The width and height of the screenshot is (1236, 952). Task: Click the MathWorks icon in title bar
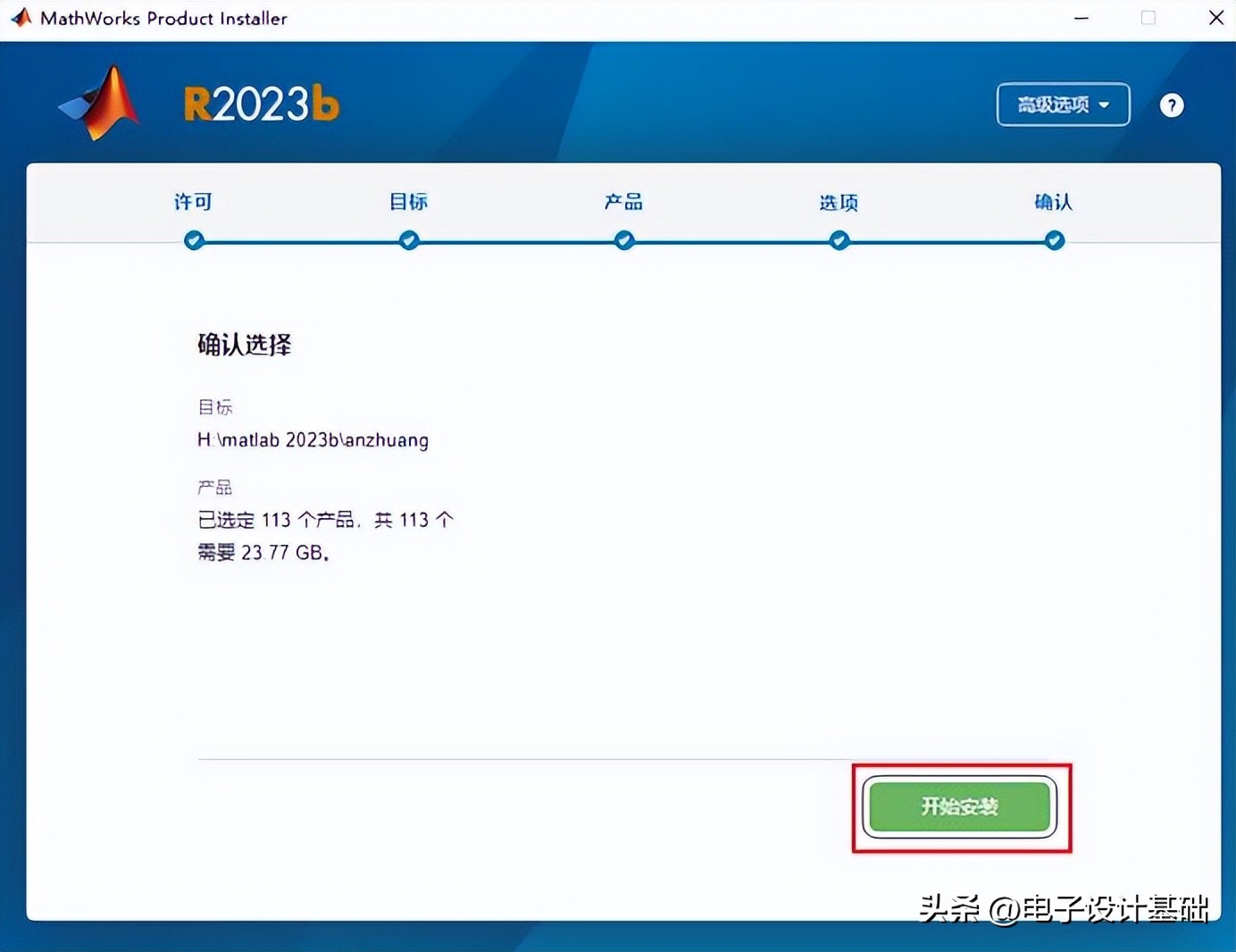point(21,18)
